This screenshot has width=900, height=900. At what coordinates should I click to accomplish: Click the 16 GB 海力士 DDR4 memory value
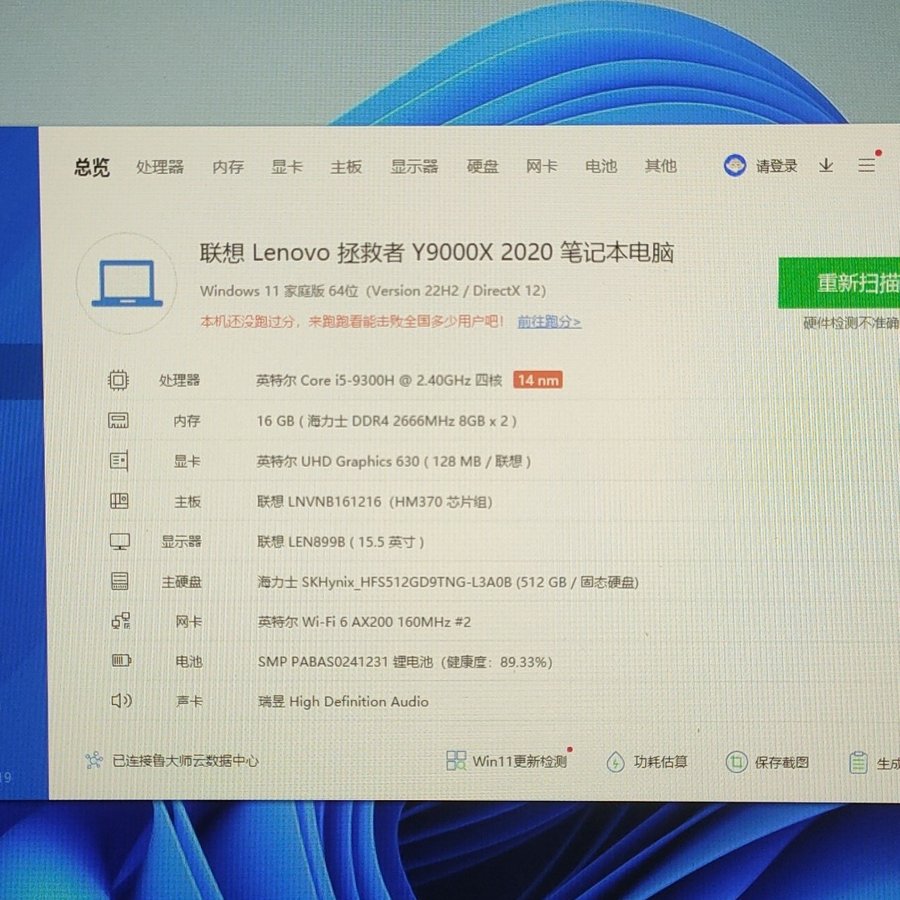[387, 421]
